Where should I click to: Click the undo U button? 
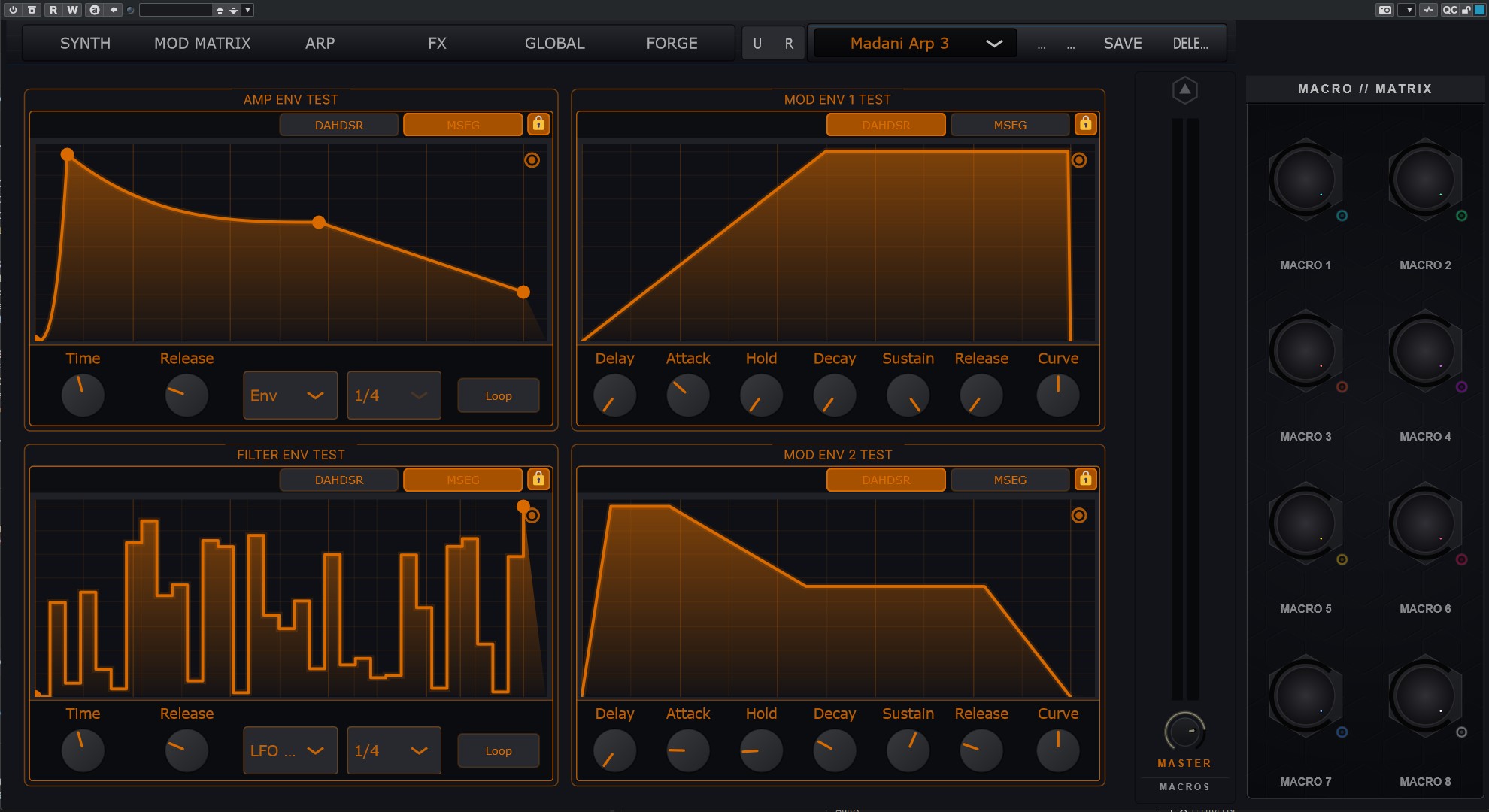(757, 44)
